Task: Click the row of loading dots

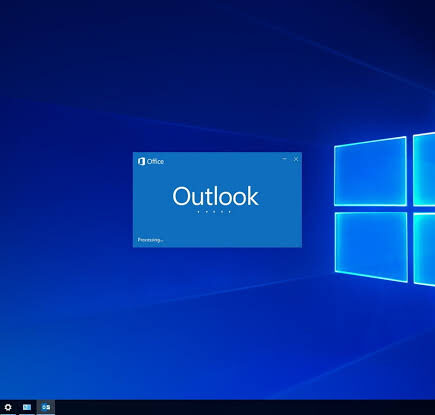Action: pos(214,212)
